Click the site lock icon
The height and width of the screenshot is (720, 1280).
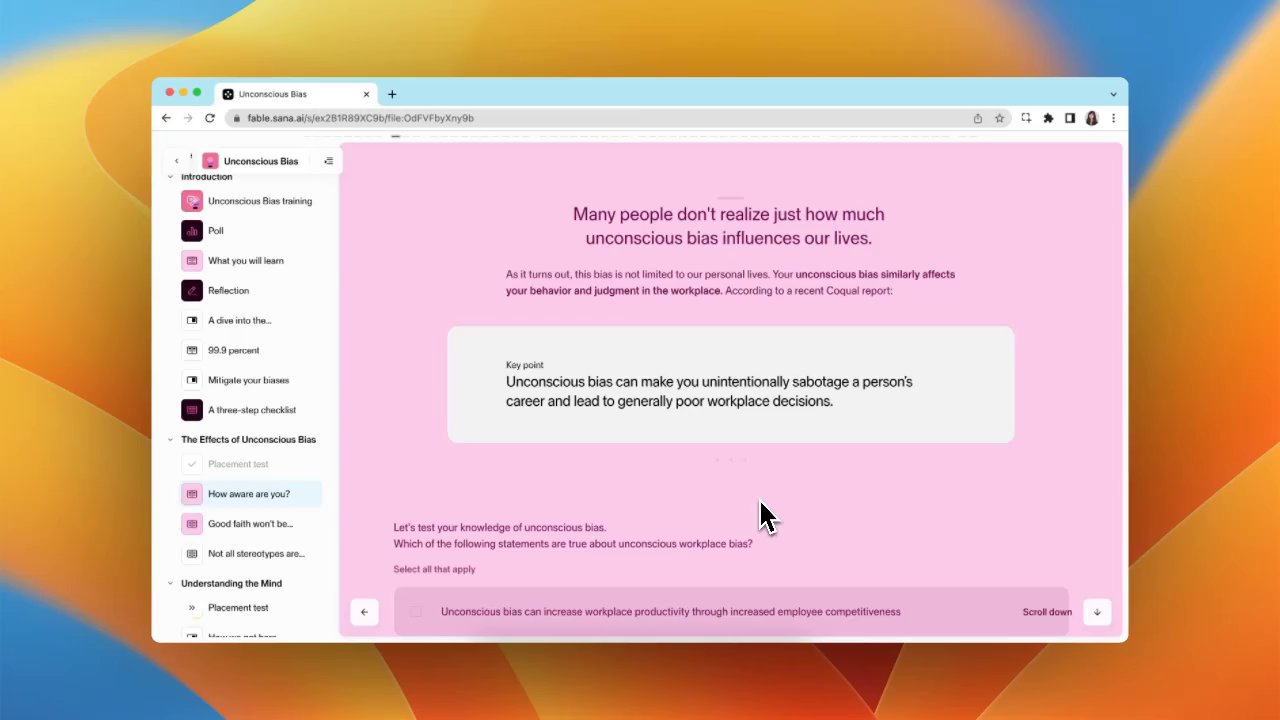tap(235, 118)
